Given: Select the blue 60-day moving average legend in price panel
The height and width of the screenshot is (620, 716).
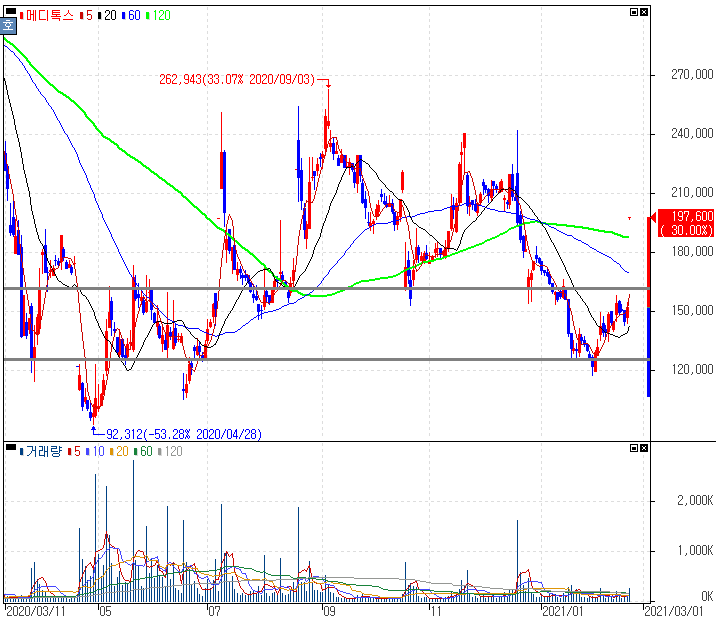Looking at the screenshot, I should 132,16.
